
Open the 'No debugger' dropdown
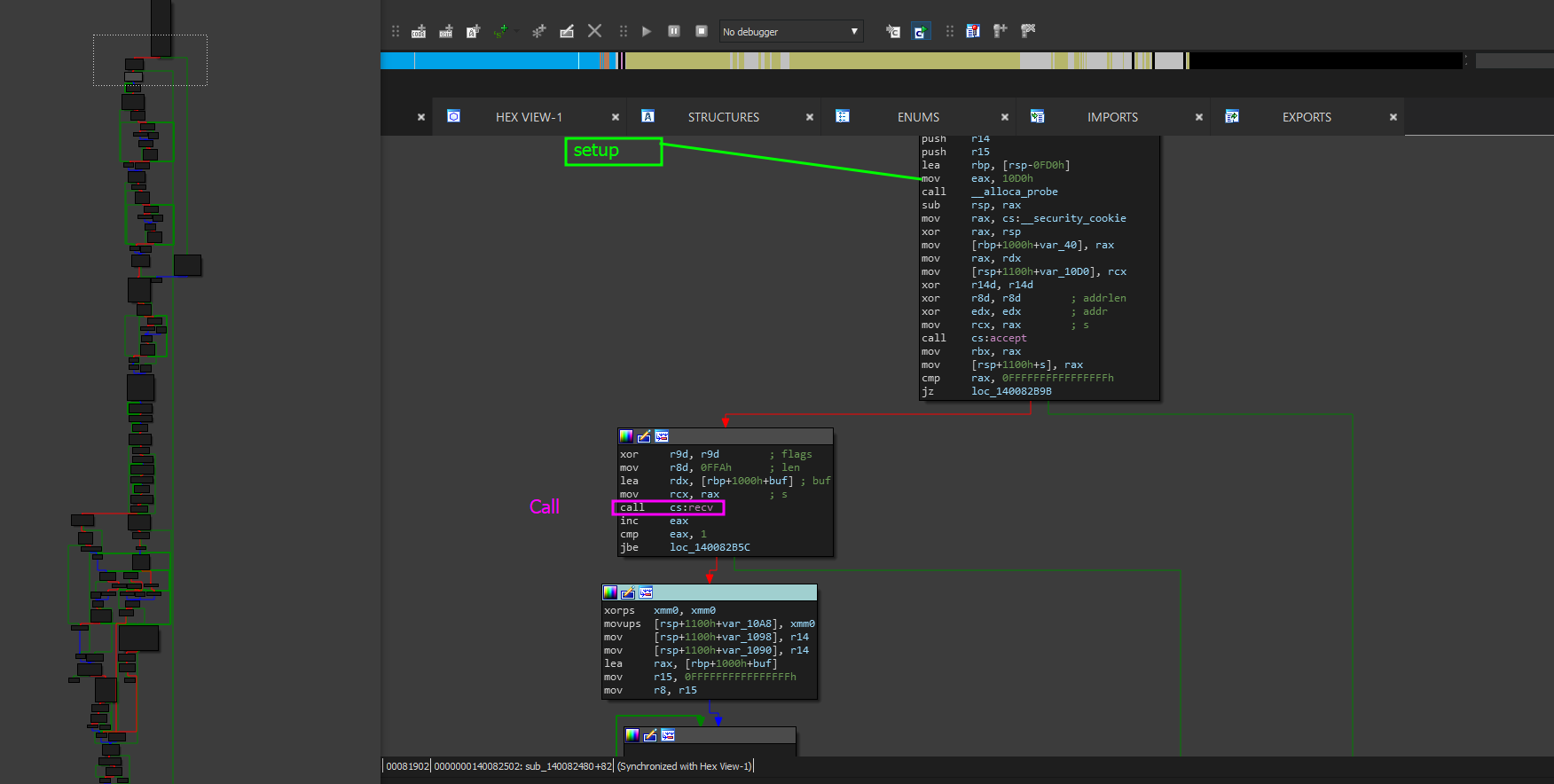pyautogui.click(x=790, y=31)
